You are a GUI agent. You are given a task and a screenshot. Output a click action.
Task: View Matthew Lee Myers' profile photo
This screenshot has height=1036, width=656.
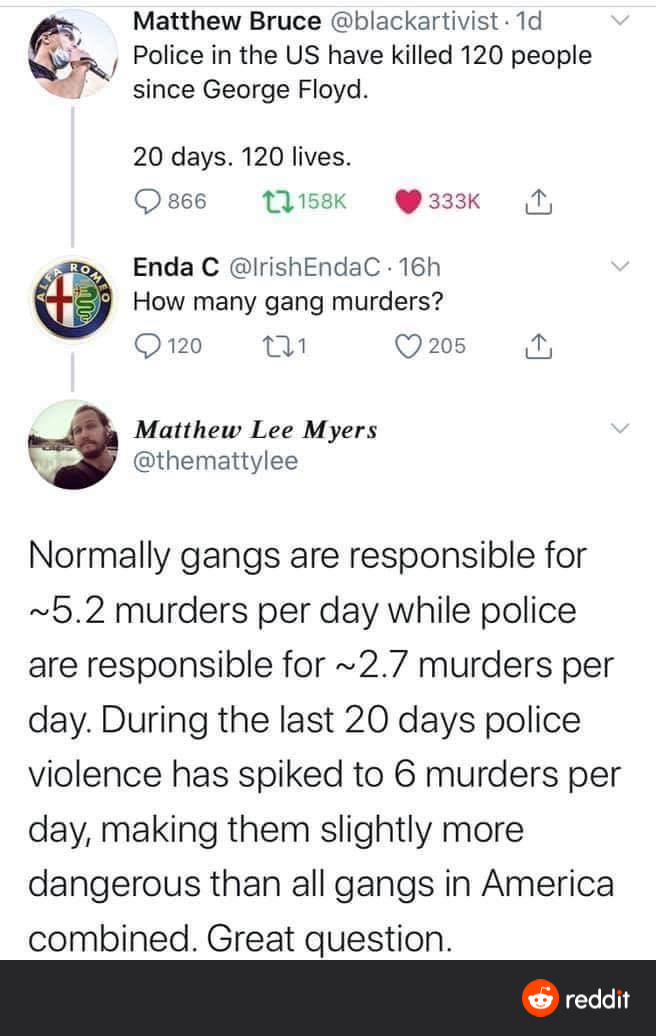(73, 445)
